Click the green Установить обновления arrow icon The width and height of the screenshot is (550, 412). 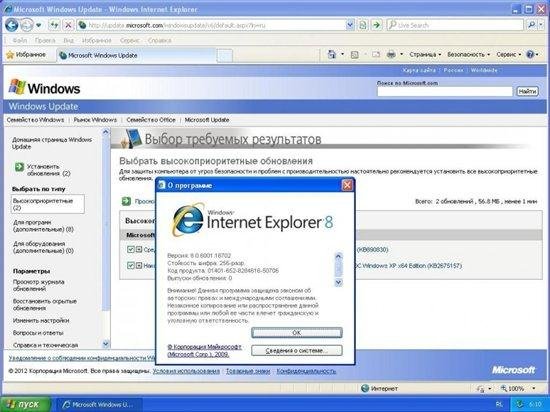[19, 167]
